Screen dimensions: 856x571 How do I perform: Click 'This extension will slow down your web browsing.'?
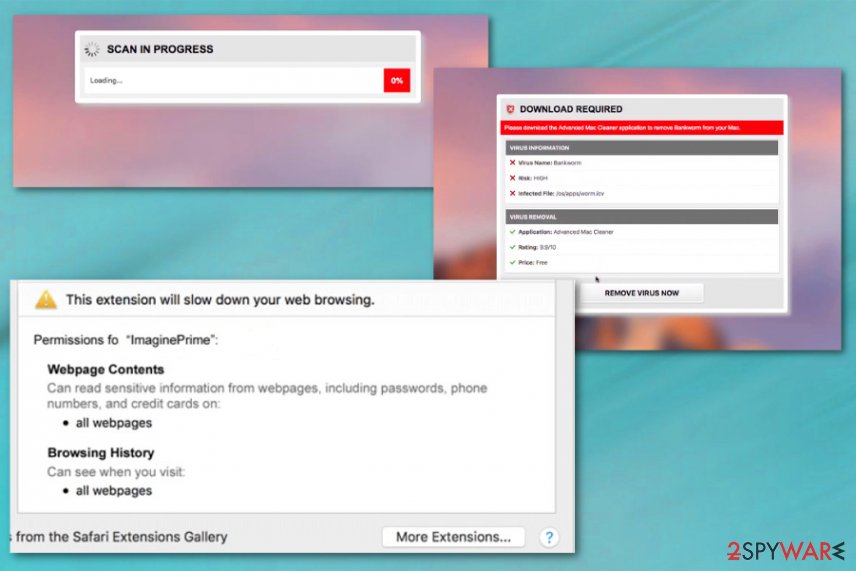(x=220, y=300)
